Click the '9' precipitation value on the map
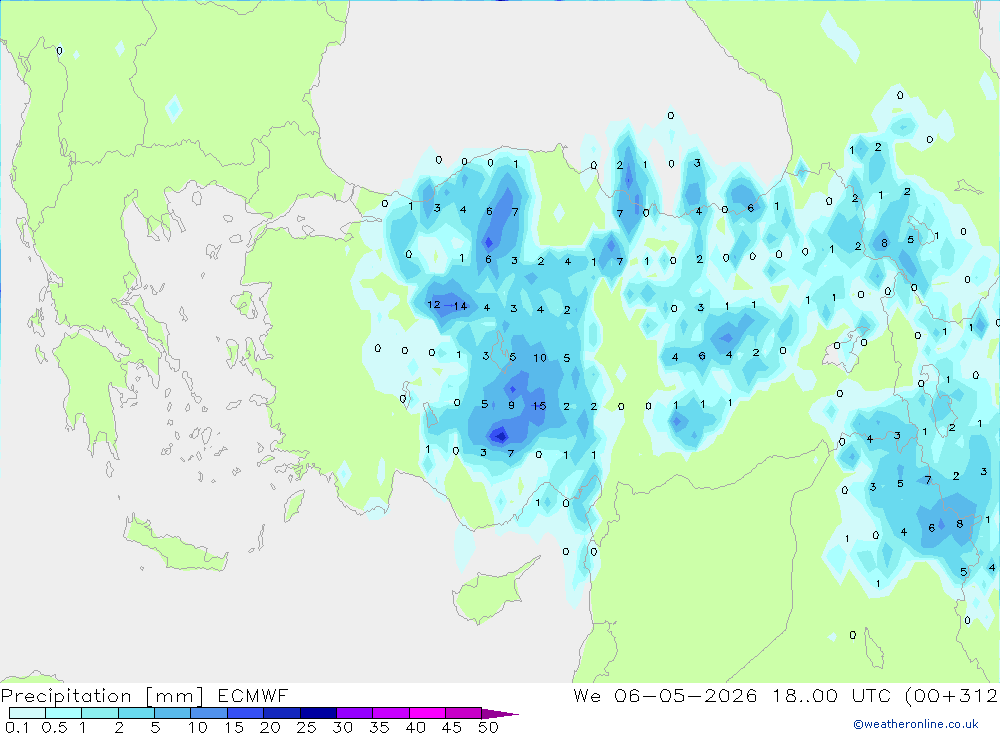This screenshot has width=1000, height=733. (511, 405)
